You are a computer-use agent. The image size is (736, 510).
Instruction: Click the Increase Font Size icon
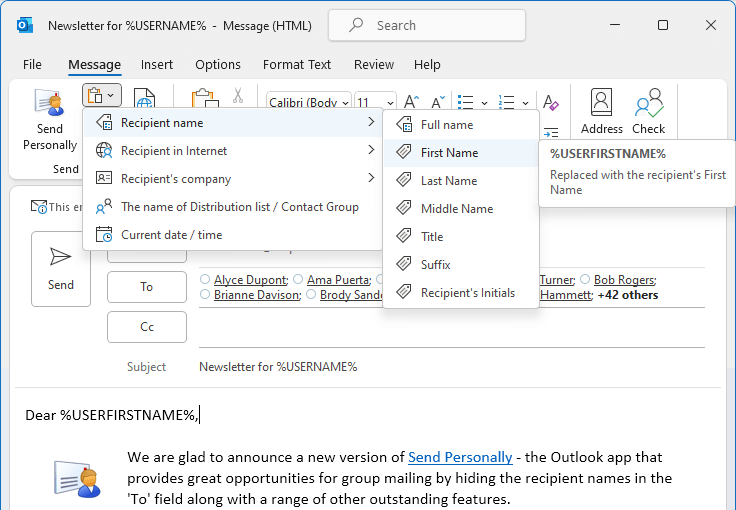click(411, 102)
